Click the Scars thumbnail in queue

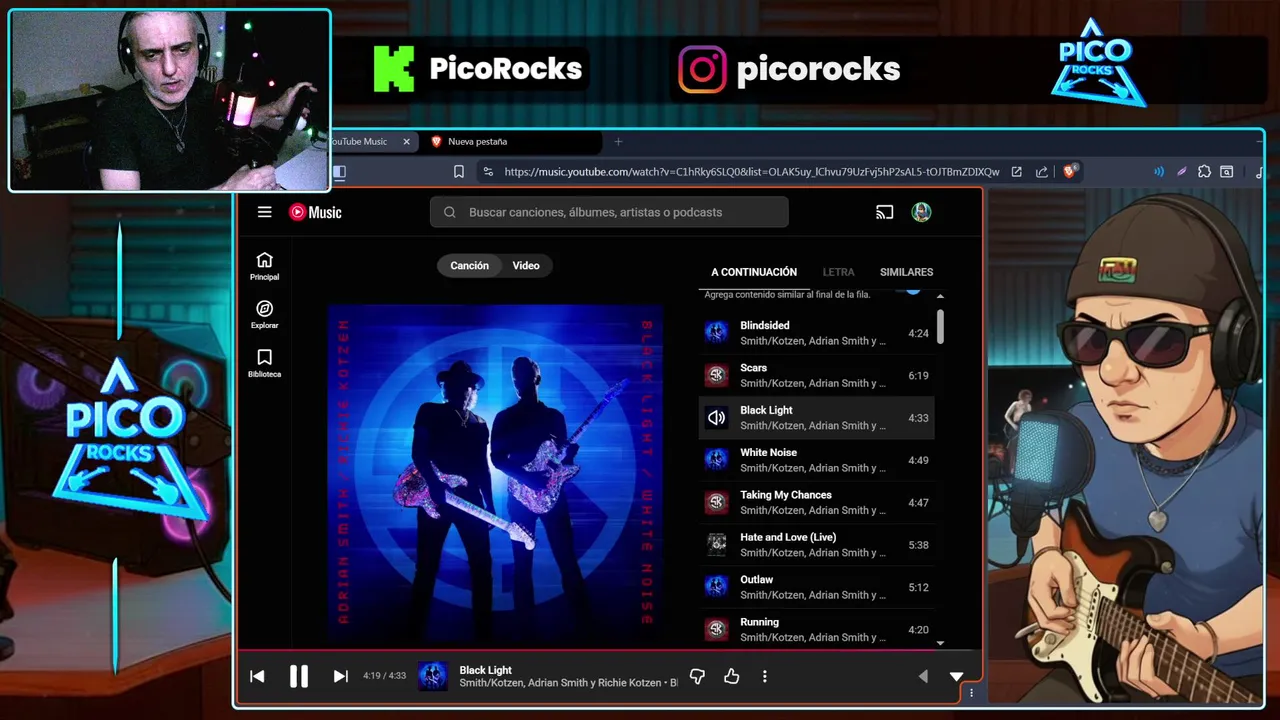click(x=716, y=375)
